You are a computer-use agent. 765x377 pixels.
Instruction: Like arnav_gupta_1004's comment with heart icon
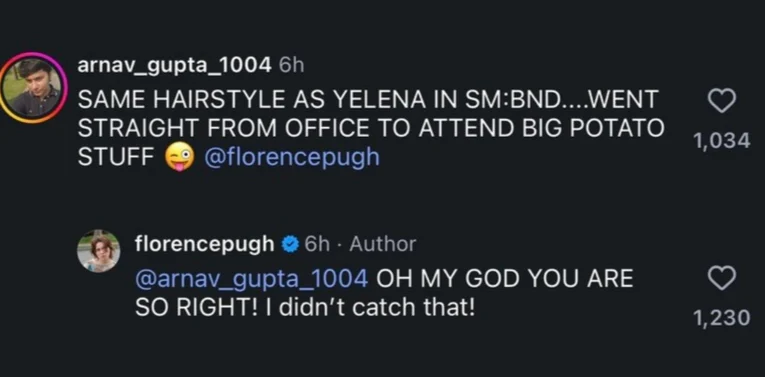(x=721, y=101)
